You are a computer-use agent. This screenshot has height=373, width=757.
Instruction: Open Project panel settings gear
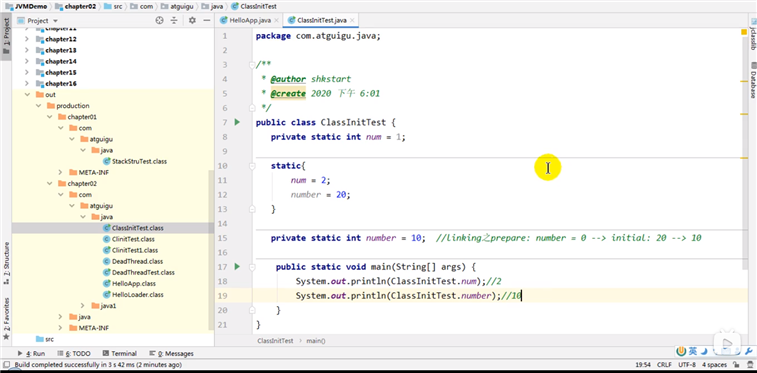192,21
